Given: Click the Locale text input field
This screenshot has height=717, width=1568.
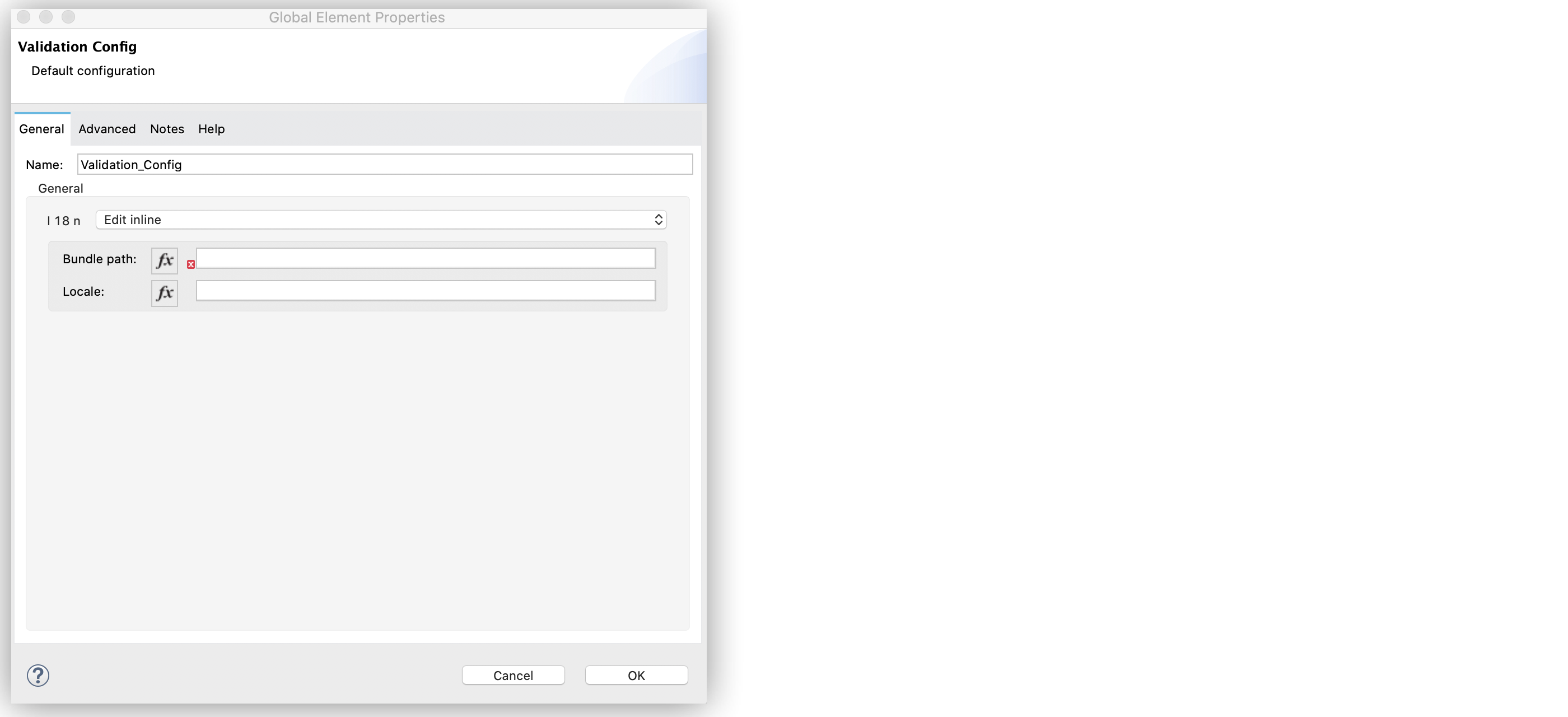Looking at the screenshot, I should point(425,291).
